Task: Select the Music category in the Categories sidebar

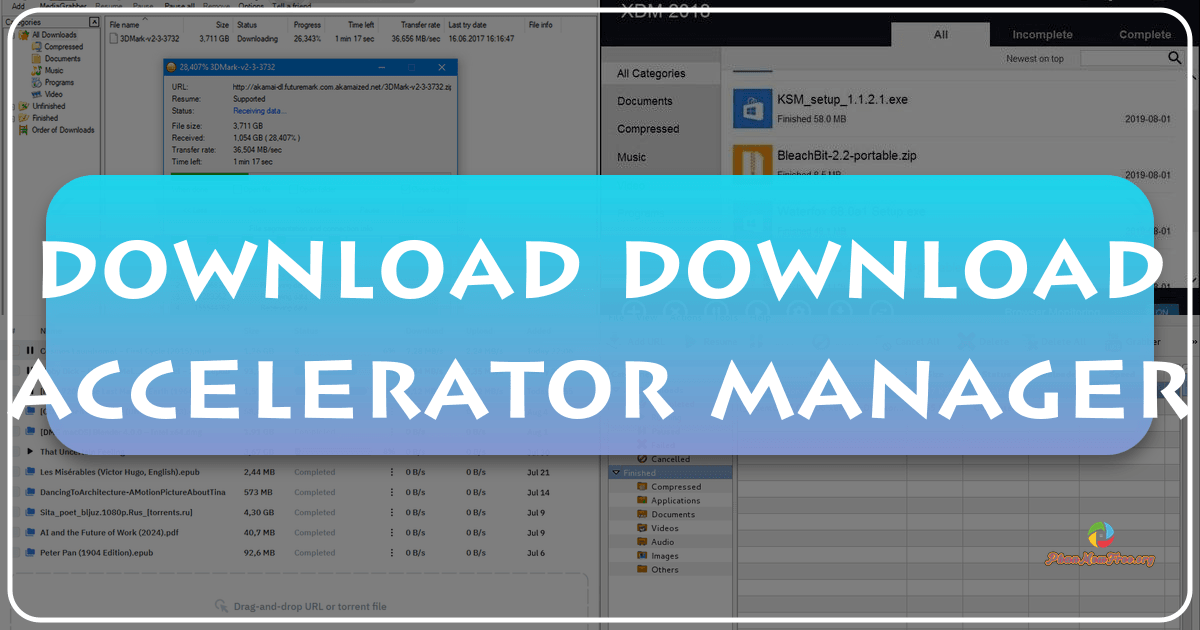Action: tap(54, 71)
